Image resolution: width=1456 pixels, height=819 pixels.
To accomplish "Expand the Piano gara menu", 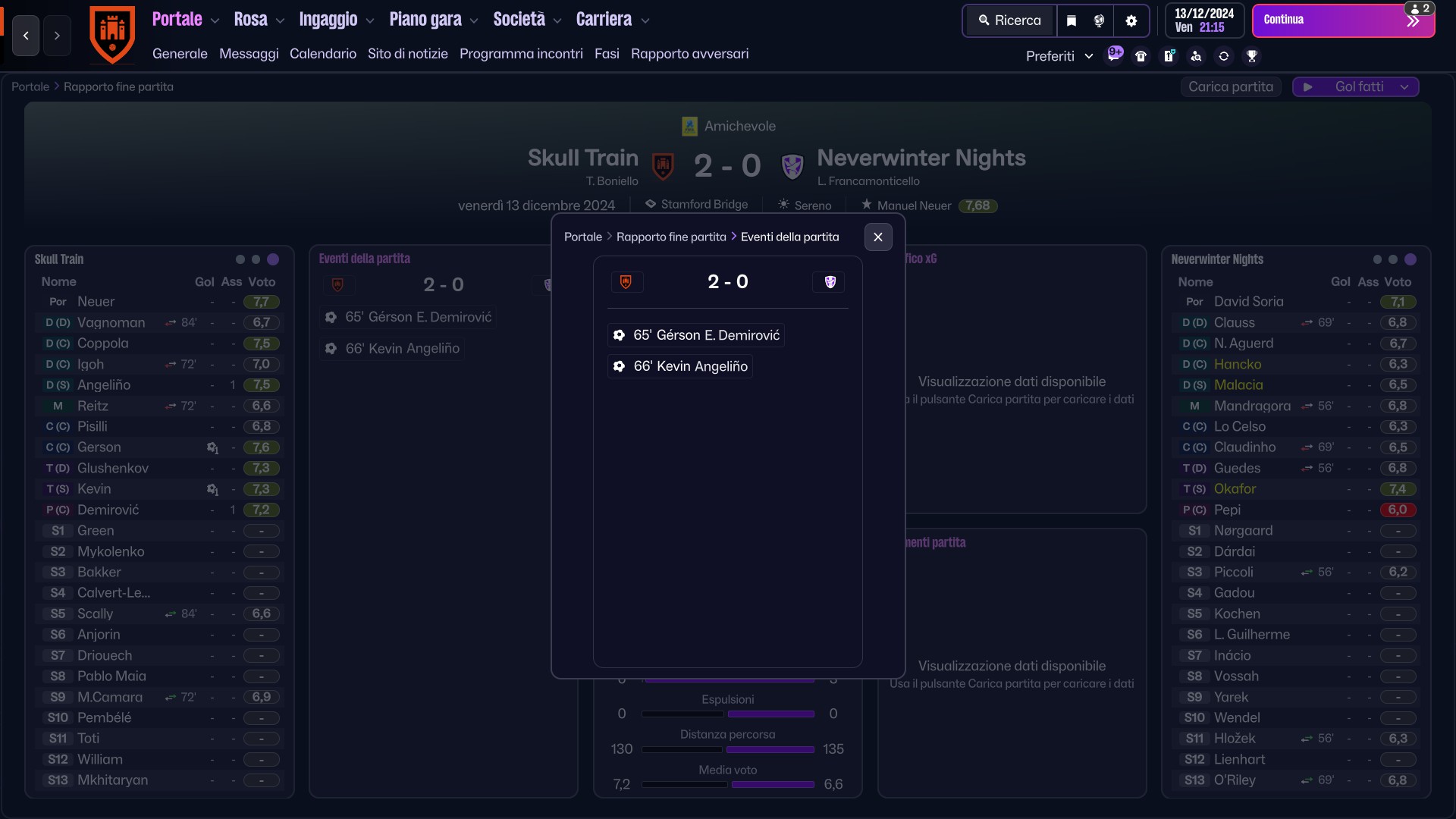I will click(434, 20).
